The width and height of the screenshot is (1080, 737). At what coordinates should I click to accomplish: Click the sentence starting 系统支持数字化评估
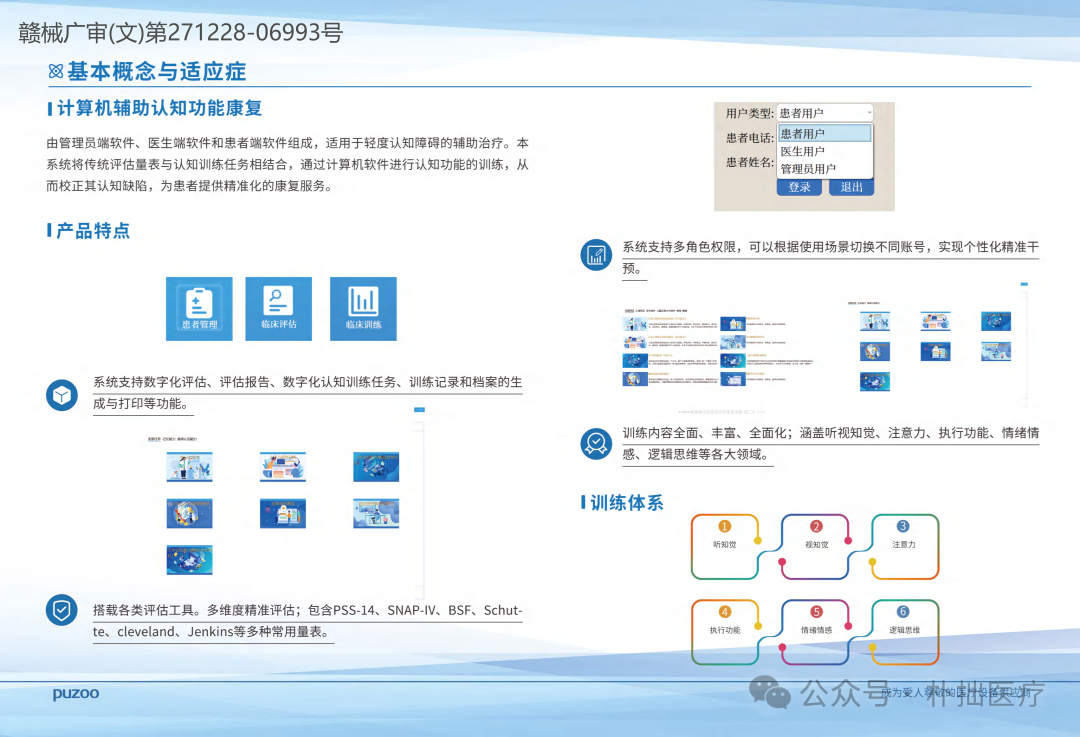pyautogui.click(x=307, y=393)
